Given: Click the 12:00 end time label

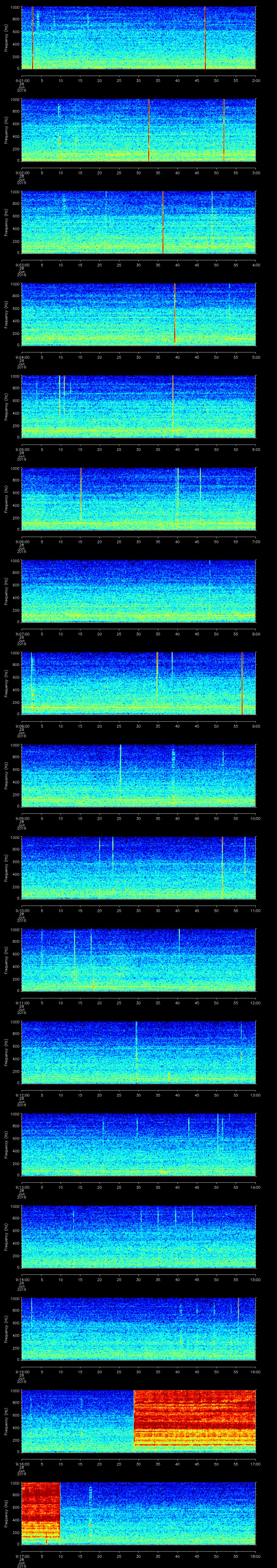Looking at the screenshot, I should pos(255,1003).
